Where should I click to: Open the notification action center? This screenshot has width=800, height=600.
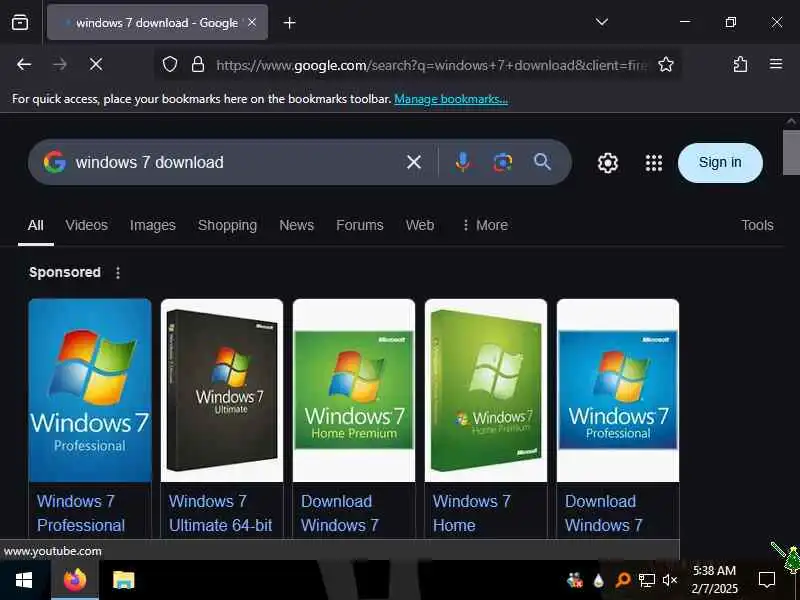click(766, 580)
